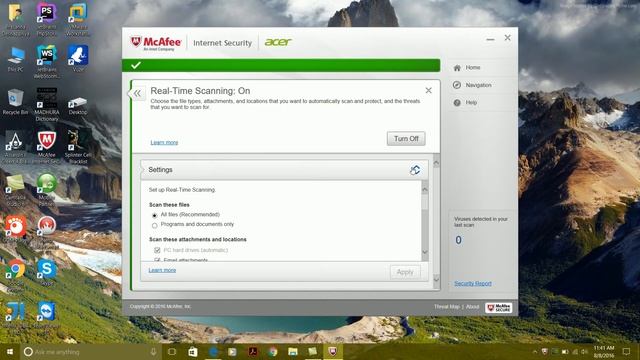
Task: Open Action Center notifications icon
Action: (x=626, y=351)
